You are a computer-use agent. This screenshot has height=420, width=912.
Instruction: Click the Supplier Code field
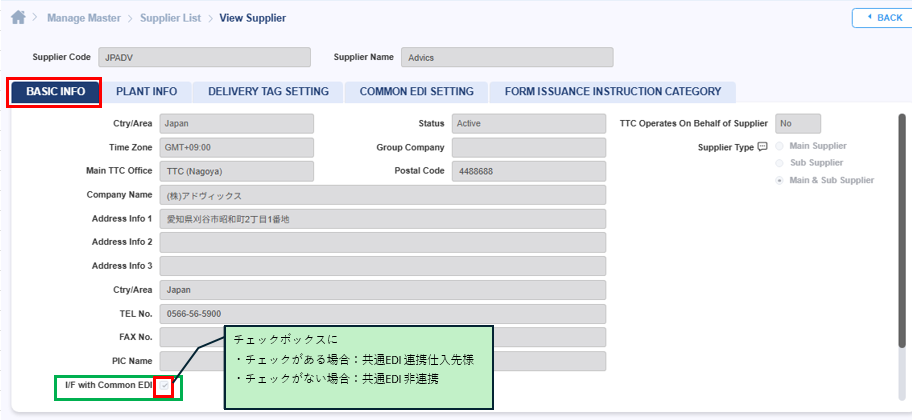pos(204,58)
